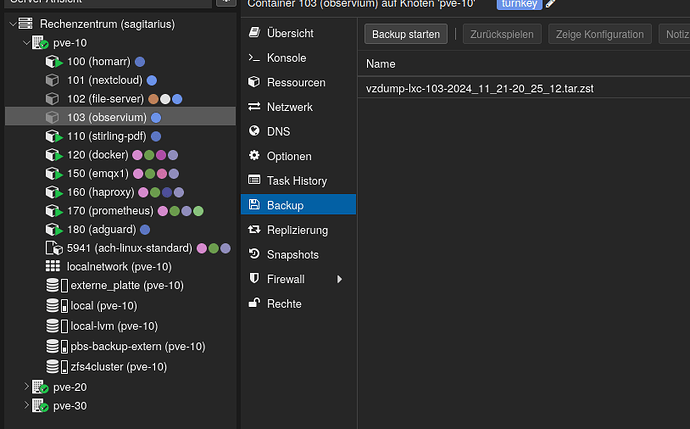Click the datacenter server icon for Rechenzentrum
The height and width of the screenshot is (429, 690).
click(x=26, y=23)
